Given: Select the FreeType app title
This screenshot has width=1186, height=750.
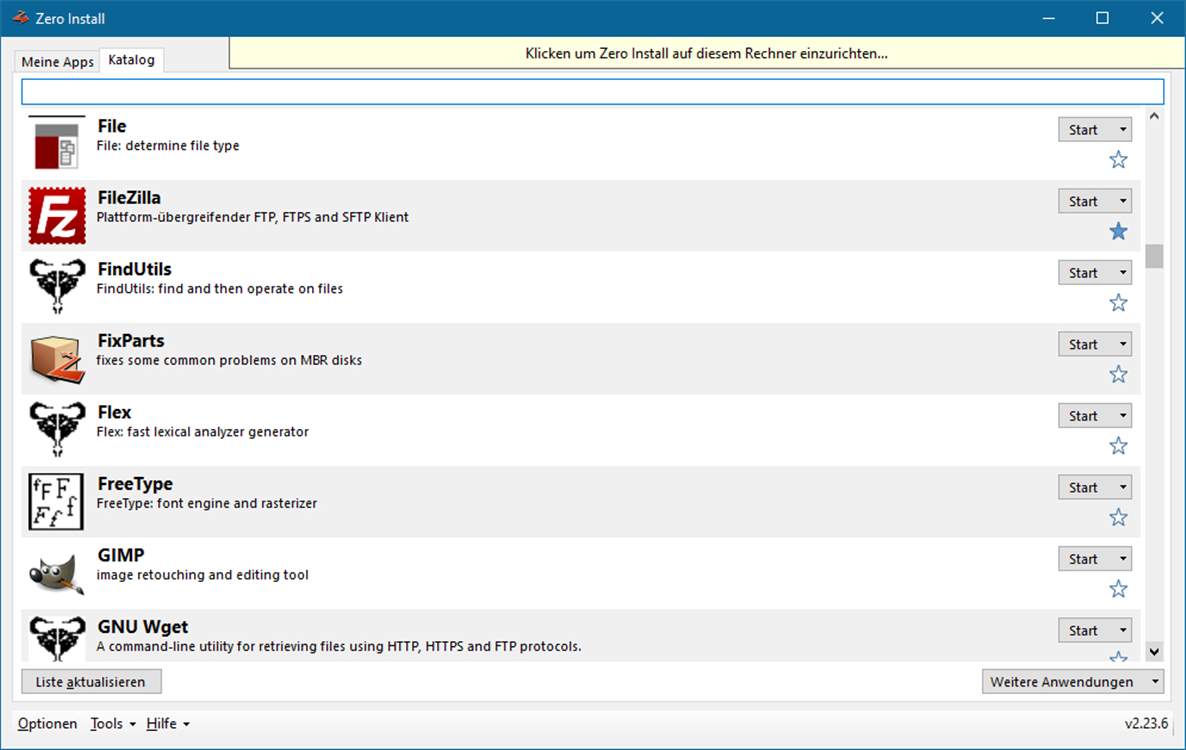Looking at the screenshot, I should click(x=135, y=483).
